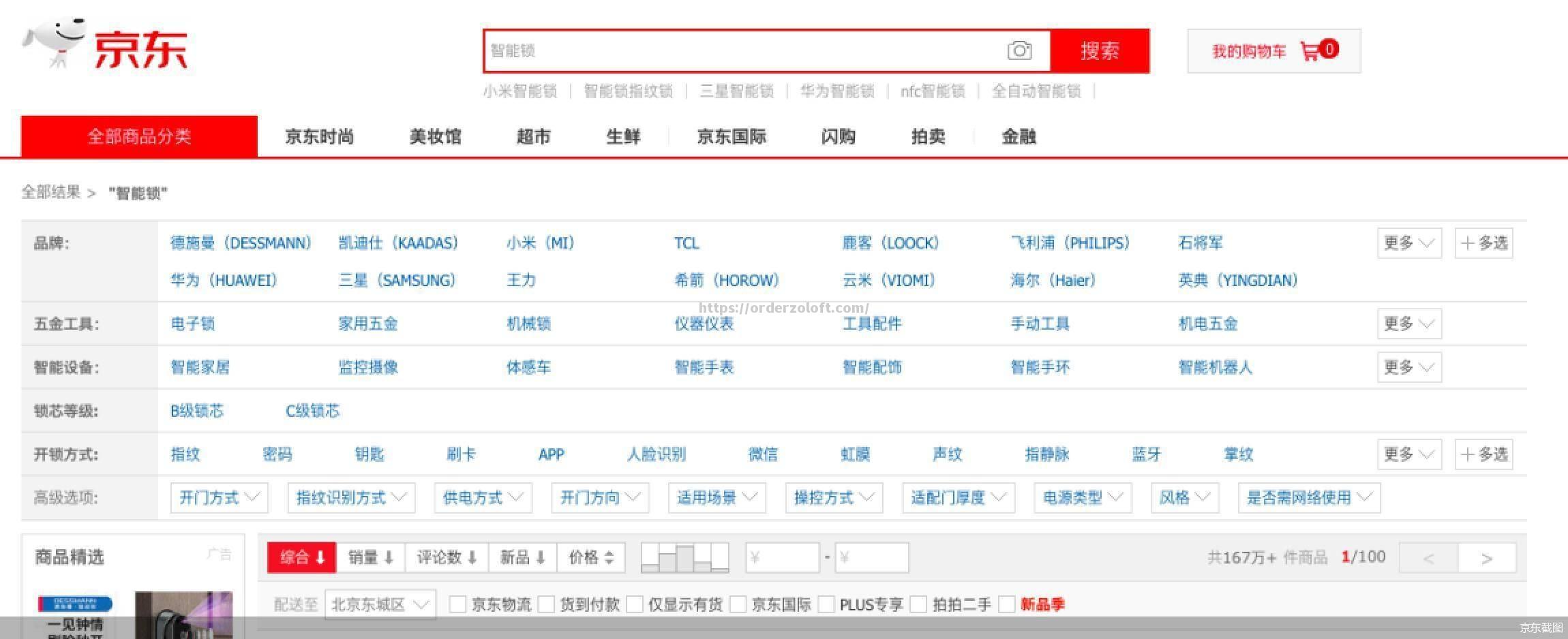Open the 生鲜 nav item

click(623, 136)
